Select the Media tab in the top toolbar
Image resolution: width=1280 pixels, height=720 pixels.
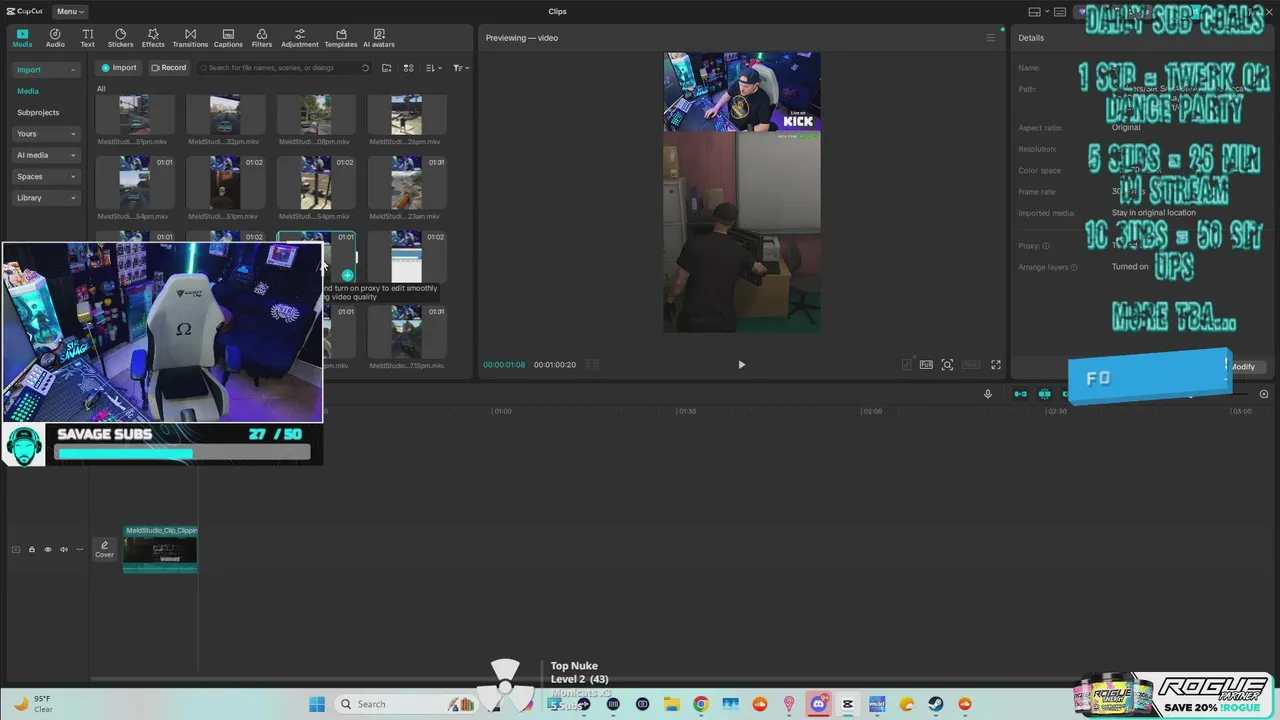22,38
